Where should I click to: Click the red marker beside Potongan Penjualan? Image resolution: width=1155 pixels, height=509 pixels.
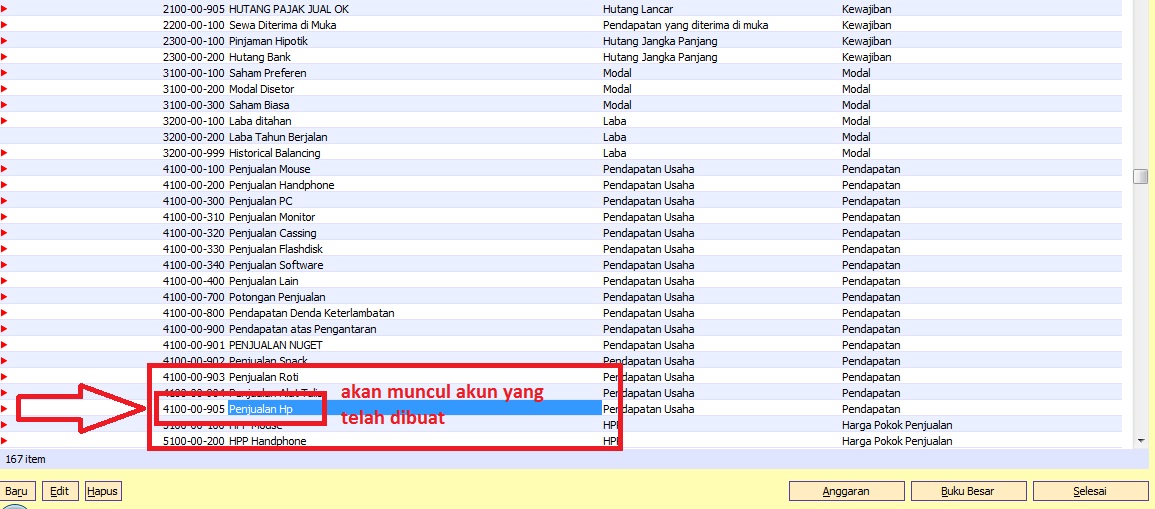coord(4,297)
